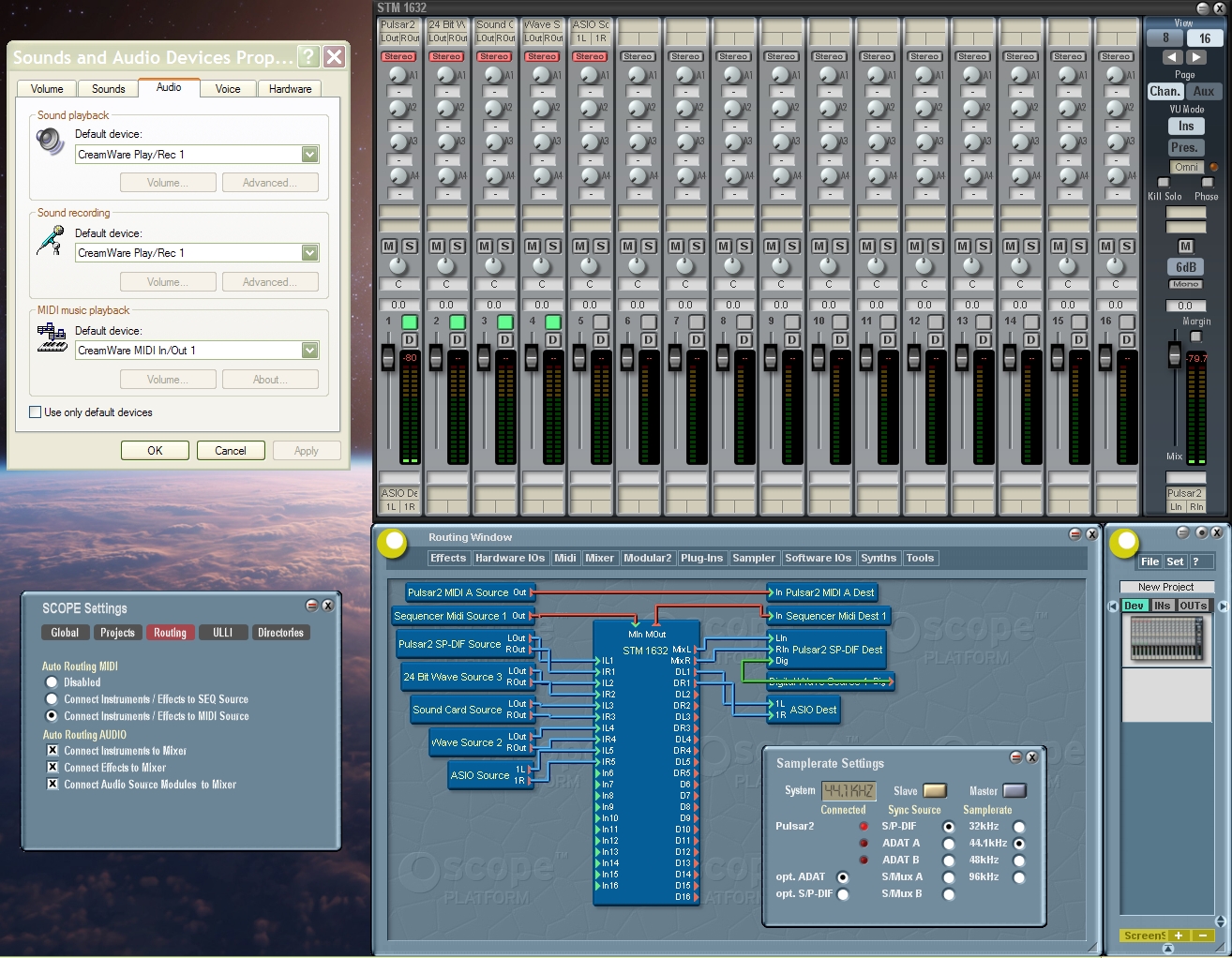The width and height of the screenshot is (1232, 958).
Task: Click the D button on channel 2
Action: [x=458, y=339]
